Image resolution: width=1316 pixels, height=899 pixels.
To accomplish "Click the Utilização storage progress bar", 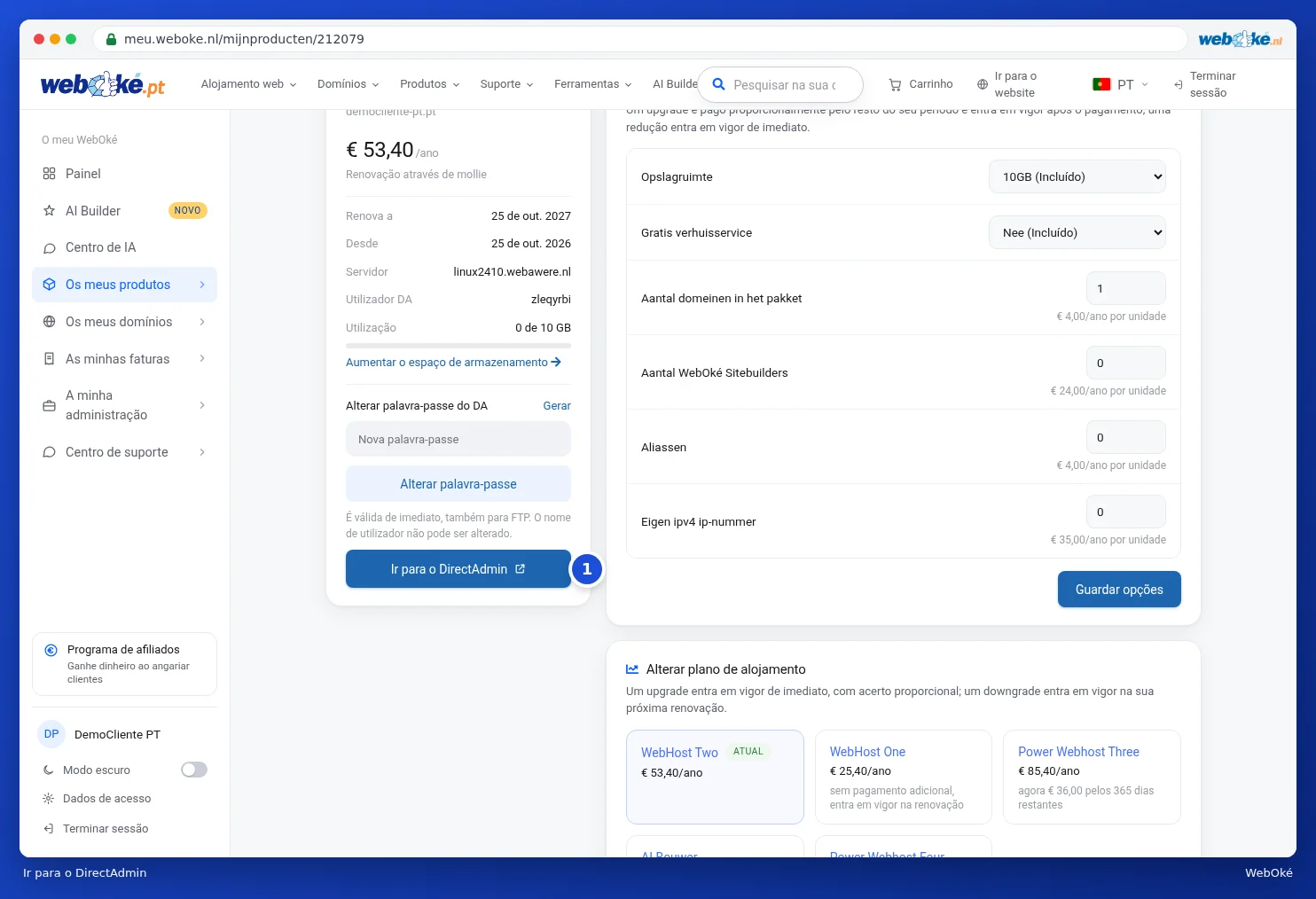I will pos(458,345).
